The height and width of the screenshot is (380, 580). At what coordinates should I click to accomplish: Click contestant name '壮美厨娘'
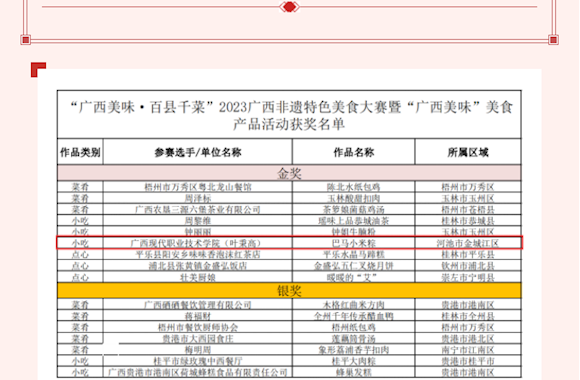click(198, 277)
